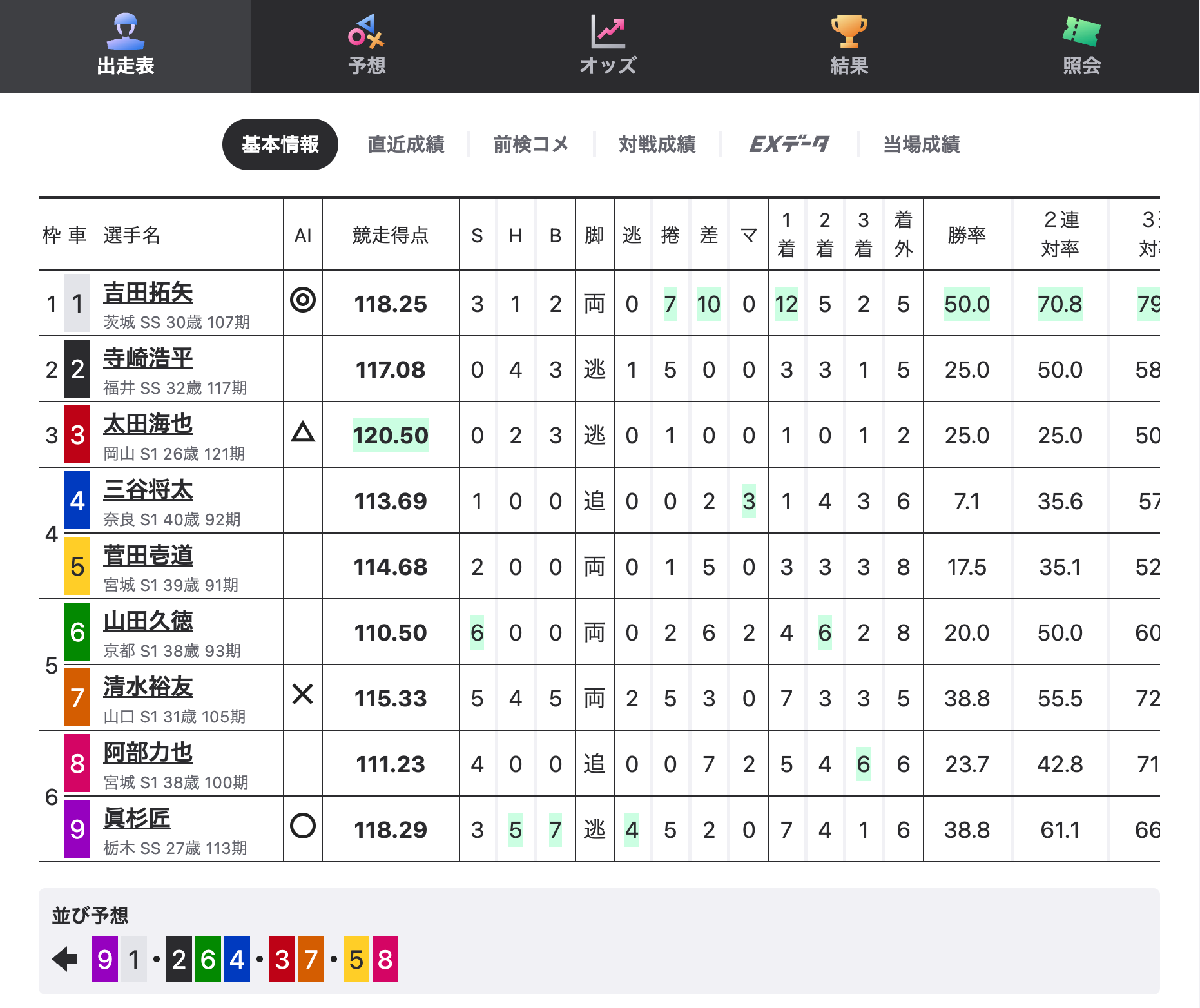Screen dimensions: 1200x1008
Task: Click the circle AI mark for 眞杉匠
Action: tap(303, 826)
